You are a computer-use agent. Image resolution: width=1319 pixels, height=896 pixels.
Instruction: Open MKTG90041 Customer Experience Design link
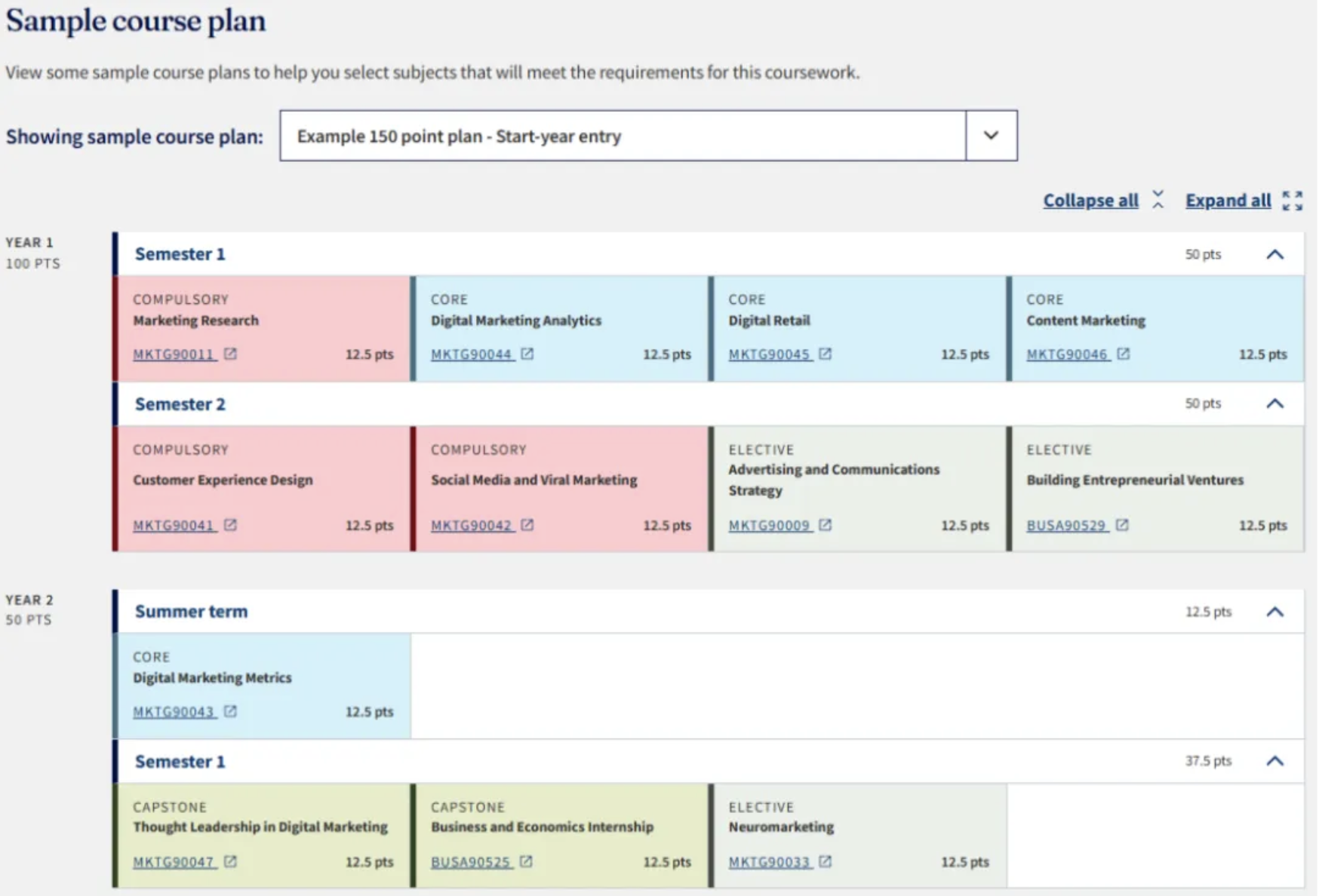(x=174, y=526)
